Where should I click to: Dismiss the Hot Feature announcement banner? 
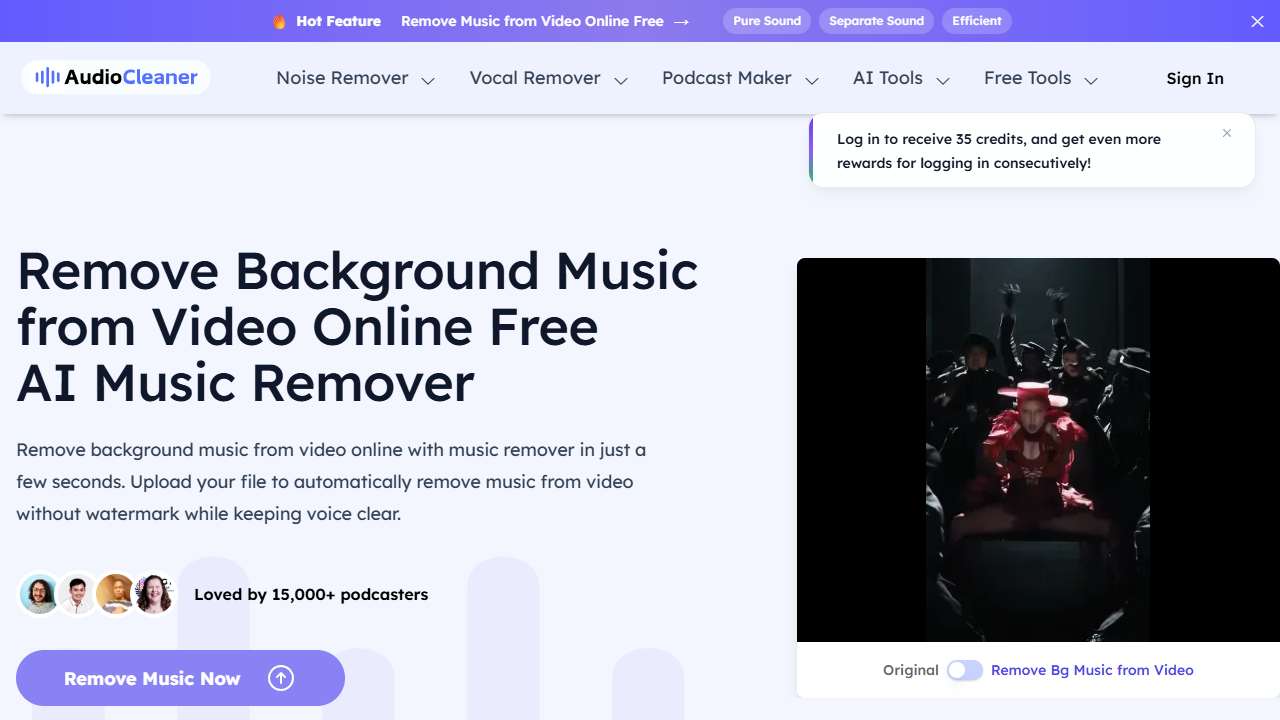pyautogui.click(x=1257, y=20)
